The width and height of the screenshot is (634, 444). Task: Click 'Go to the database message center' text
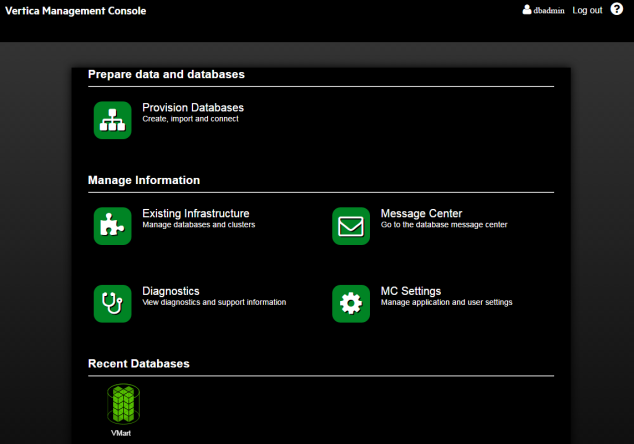444,225
